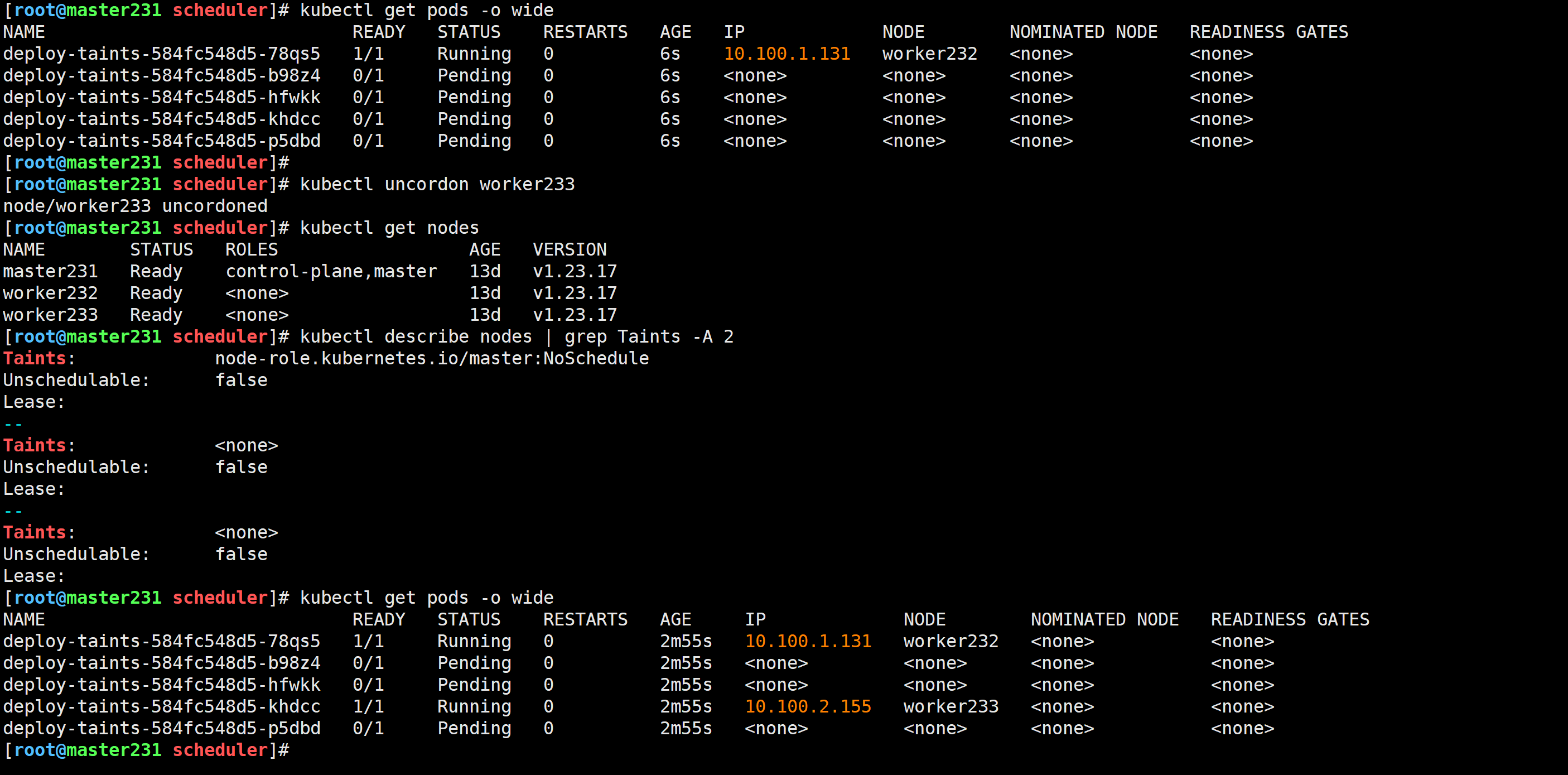Viewport: 1568px width, 775px height.
Task: Click the NOMINATED NODE header in first table
Action: pos(1083,32)
